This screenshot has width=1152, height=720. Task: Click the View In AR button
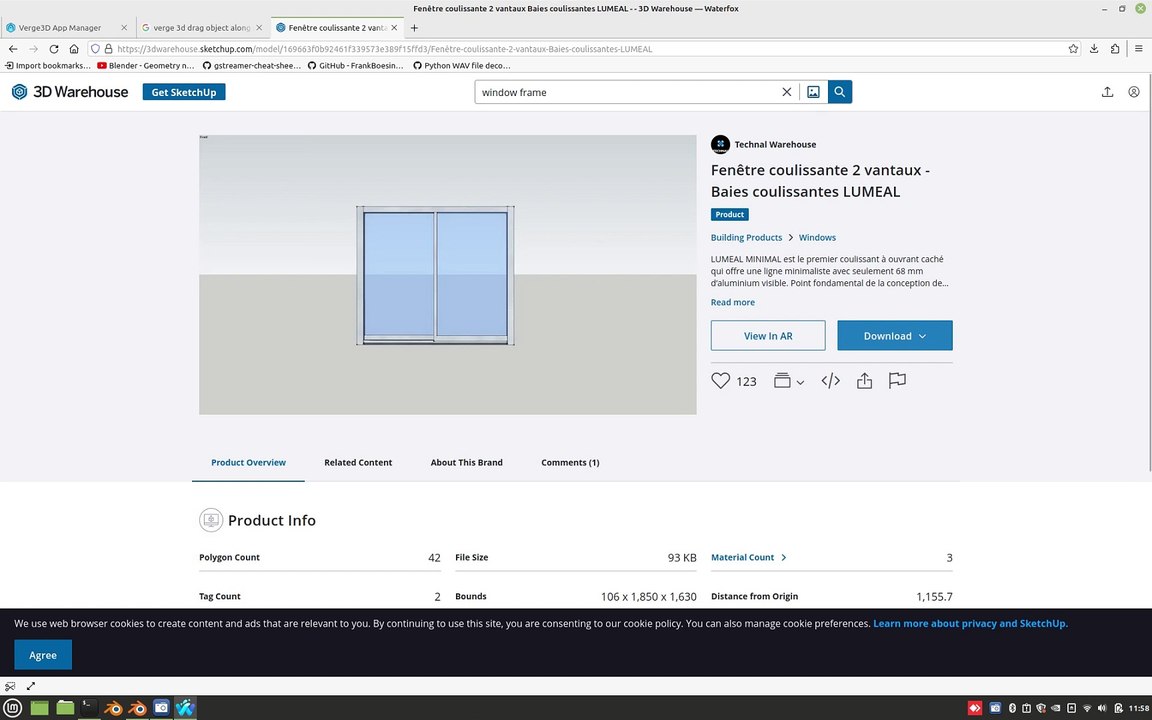pos(768,336)
